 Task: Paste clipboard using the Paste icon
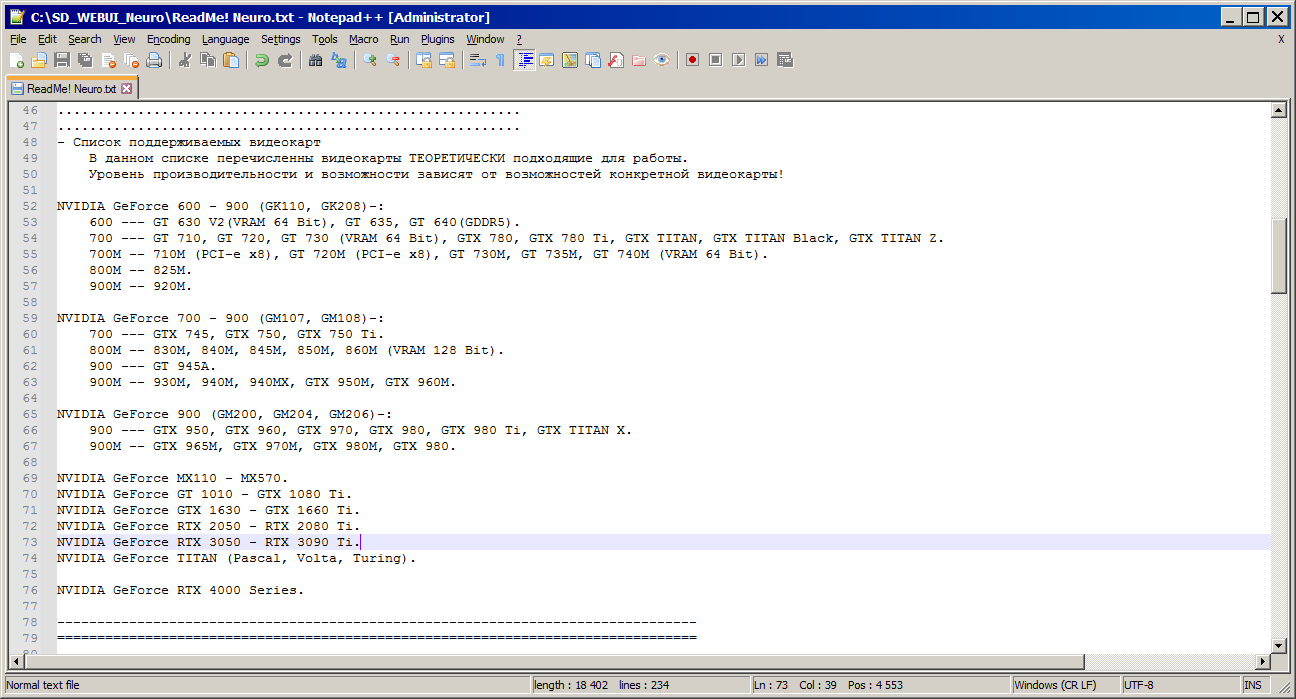point(230,60)
